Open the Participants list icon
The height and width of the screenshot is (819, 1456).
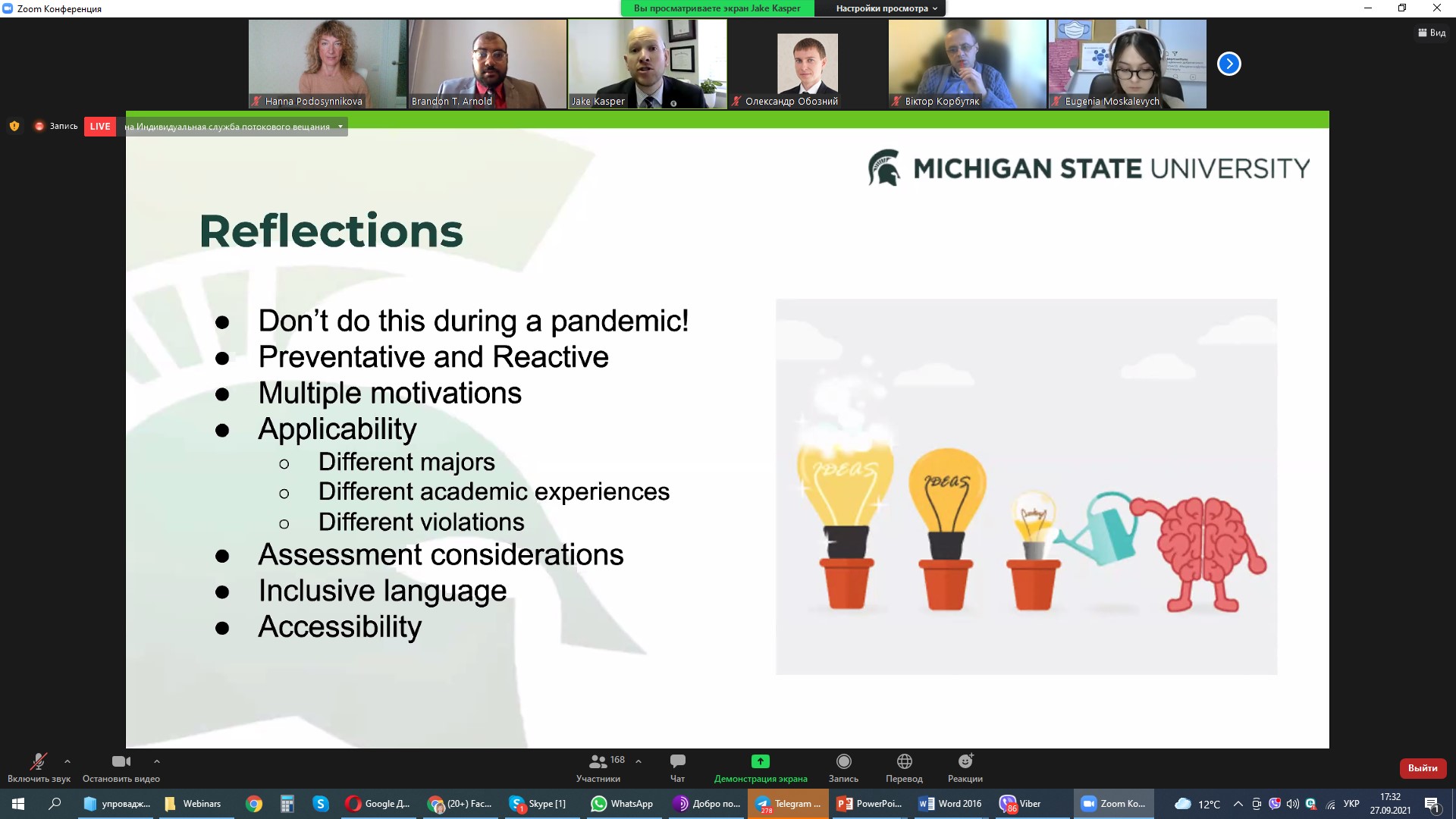pyautogui.click(x=598, y=761)
